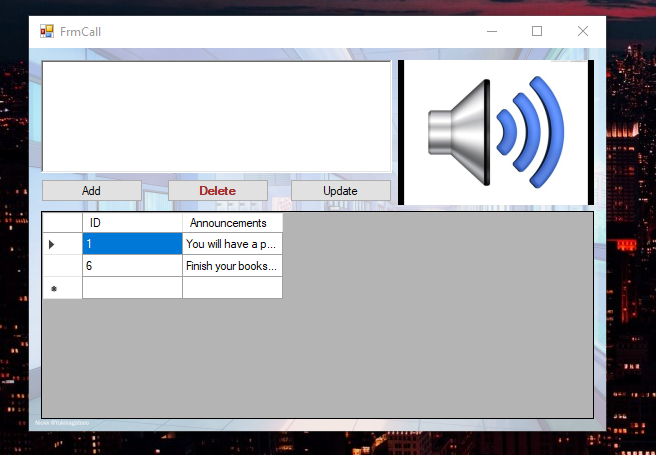
Task: Click the speaker sound picture
Action: (496, 132)
